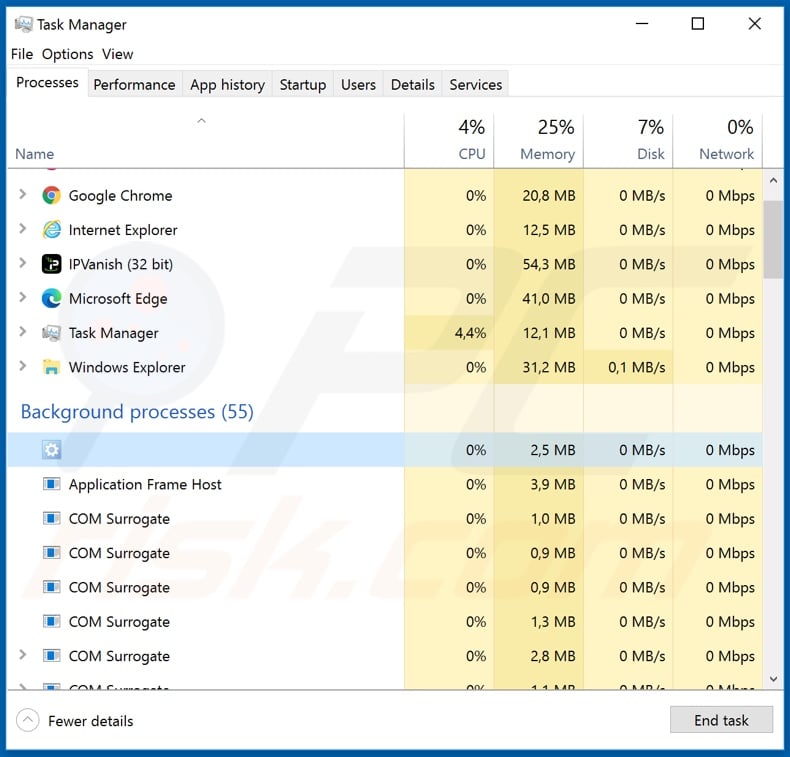Select the IPVanish (32 bit) process name
The height and width of the screenshot is (757, 790).
(121, 264)
